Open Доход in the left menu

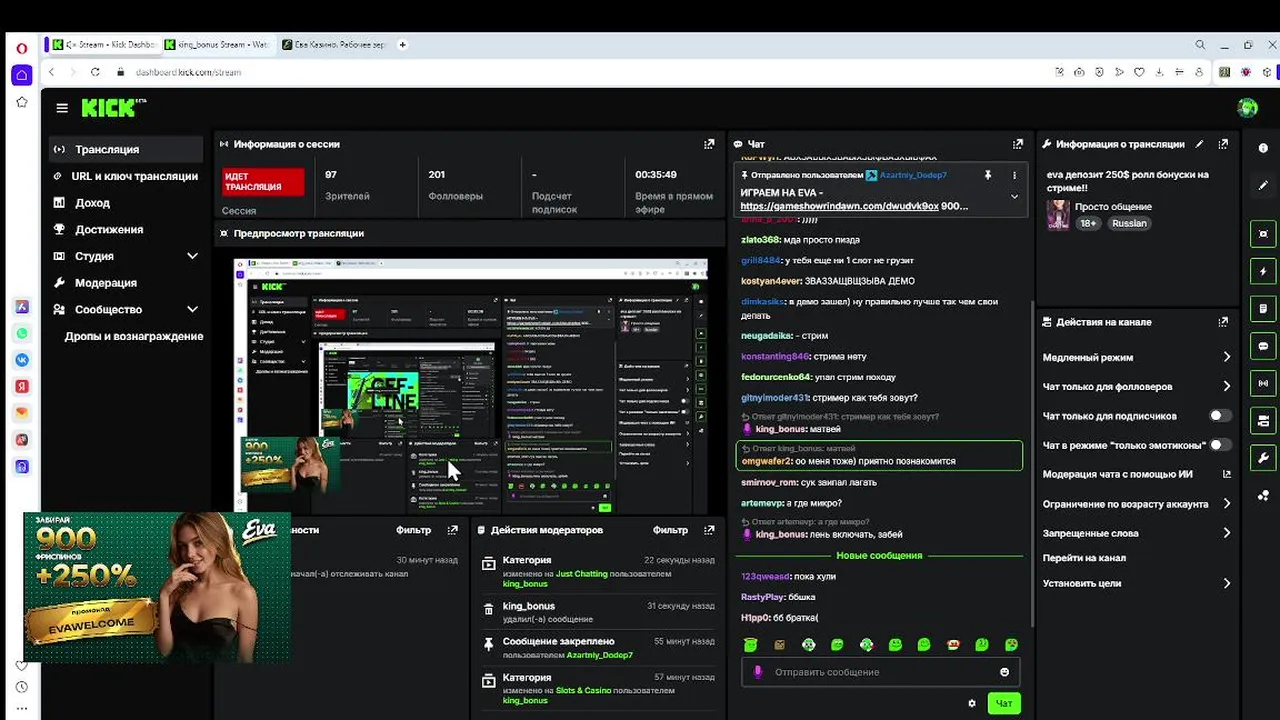tap(126, 202)
